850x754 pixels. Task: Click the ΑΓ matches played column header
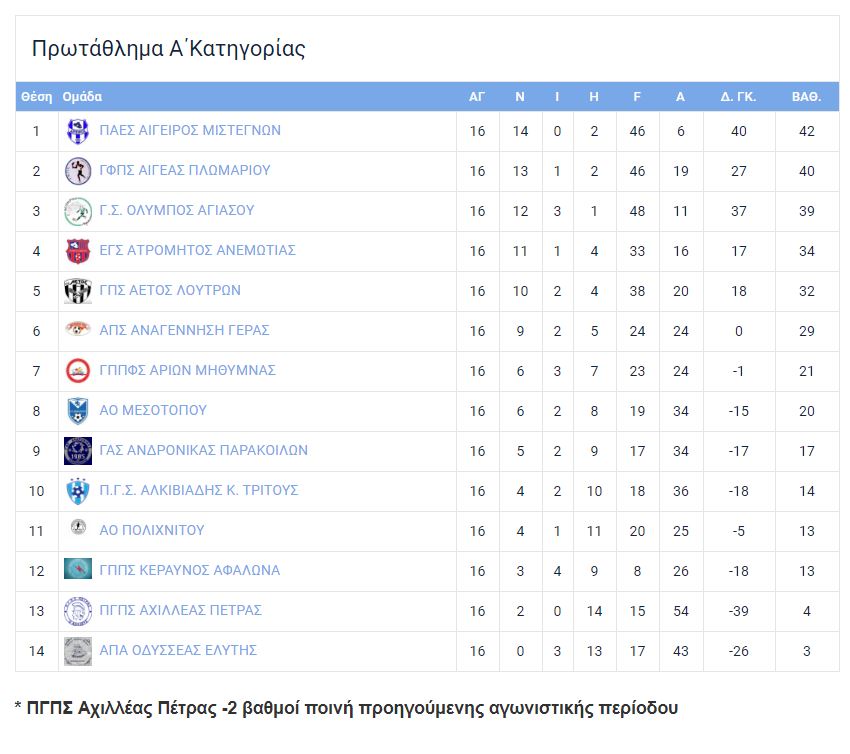476,97
